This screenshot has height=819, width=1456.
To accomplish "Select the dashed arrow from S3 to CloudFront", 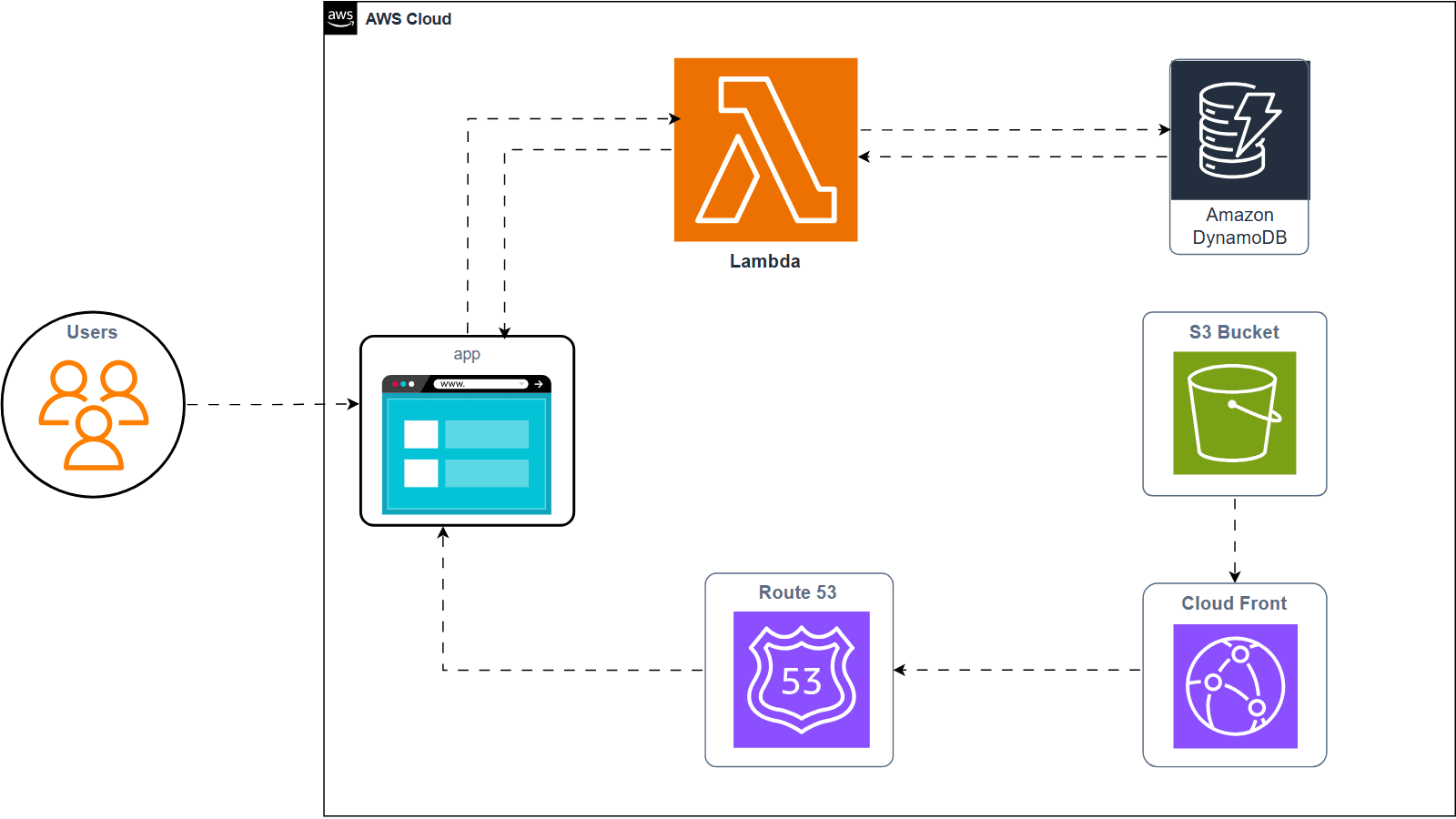I will 1235,540.
